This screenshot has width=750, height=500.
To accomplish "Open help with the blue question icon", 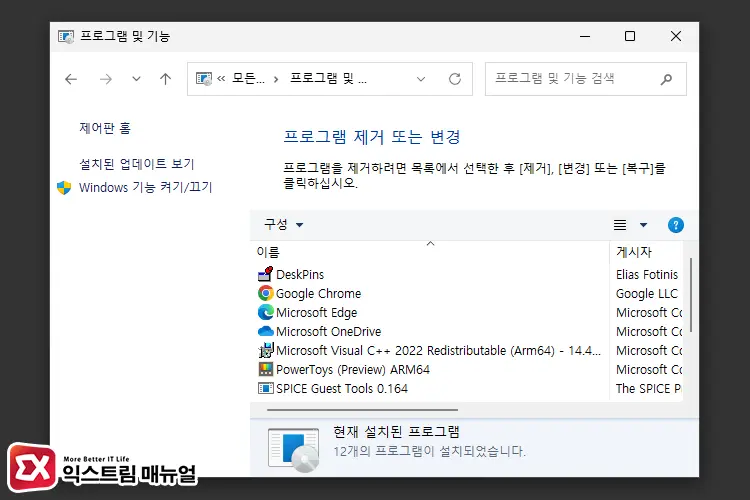I will (676, 225).
